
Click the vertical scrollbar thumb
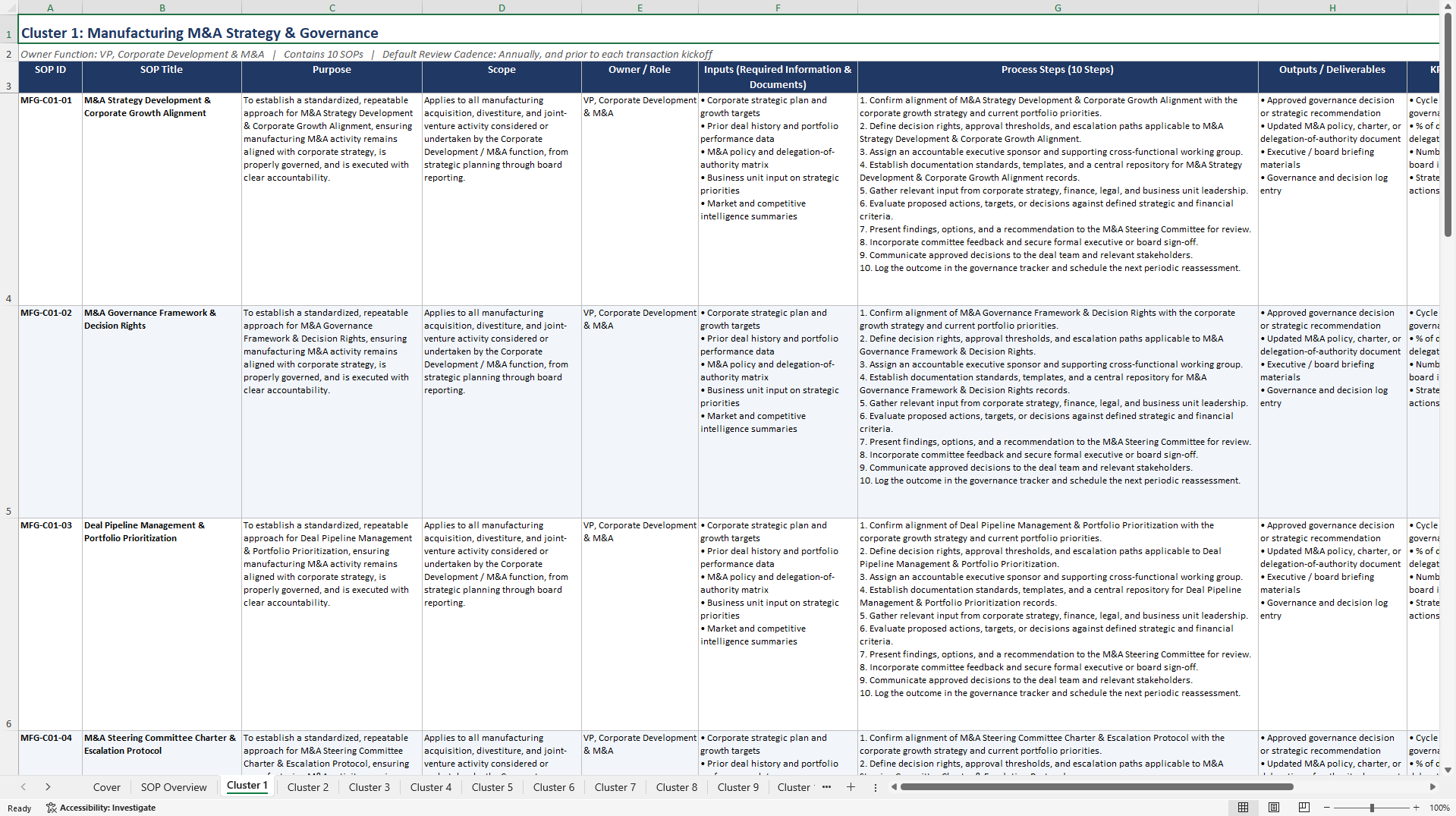(1448, 126)
